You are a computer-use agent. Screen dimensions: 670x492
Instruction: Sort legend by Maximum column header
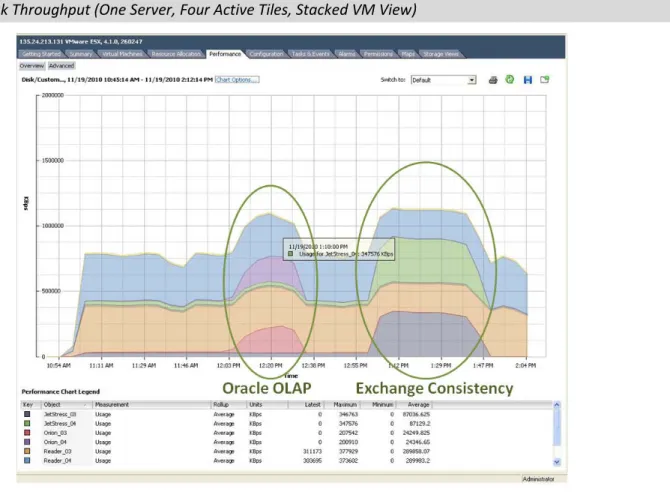(x=342, y=405)
